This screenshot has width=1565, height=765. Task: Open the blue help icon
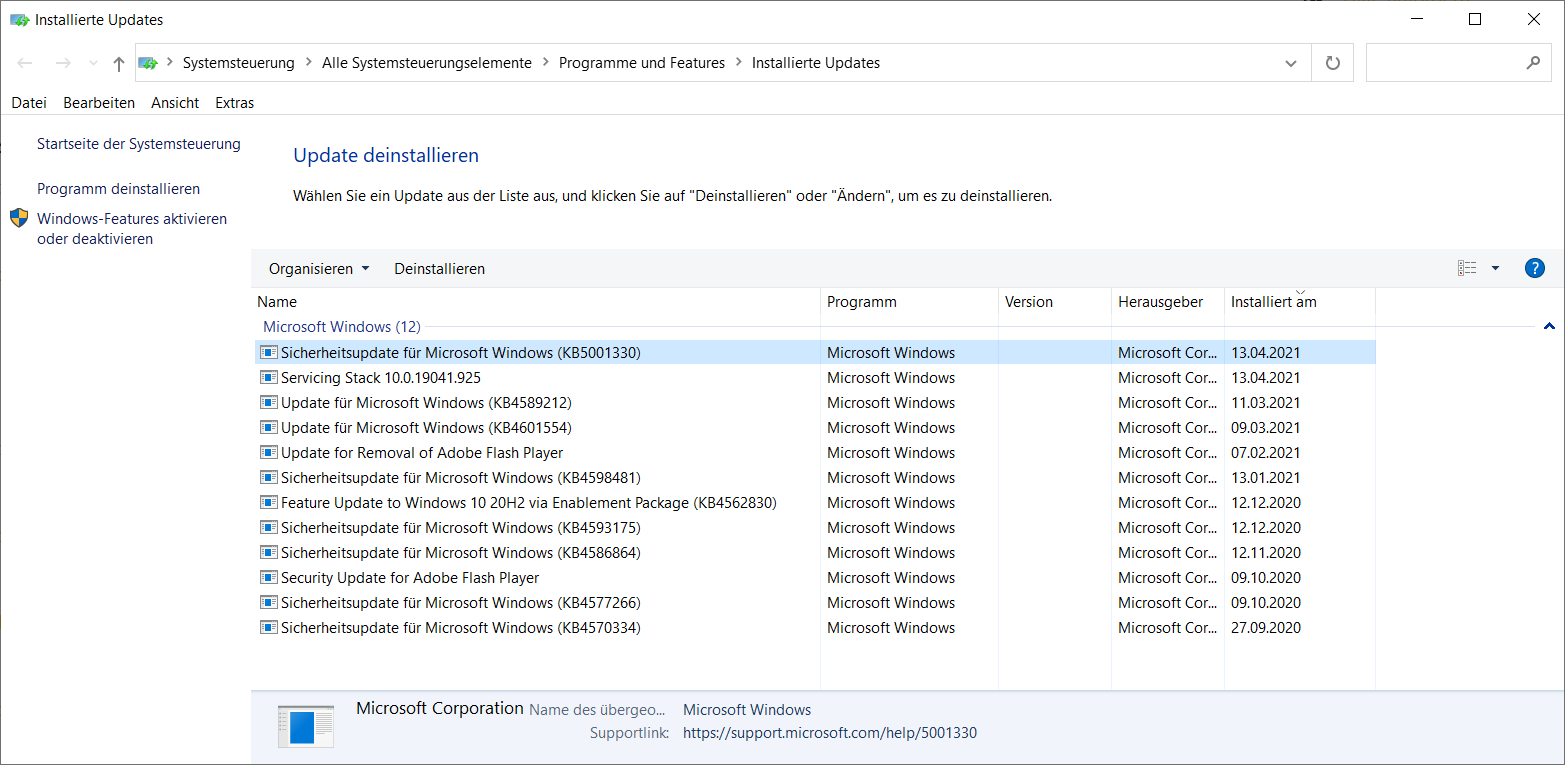[x=1535, y=268]
